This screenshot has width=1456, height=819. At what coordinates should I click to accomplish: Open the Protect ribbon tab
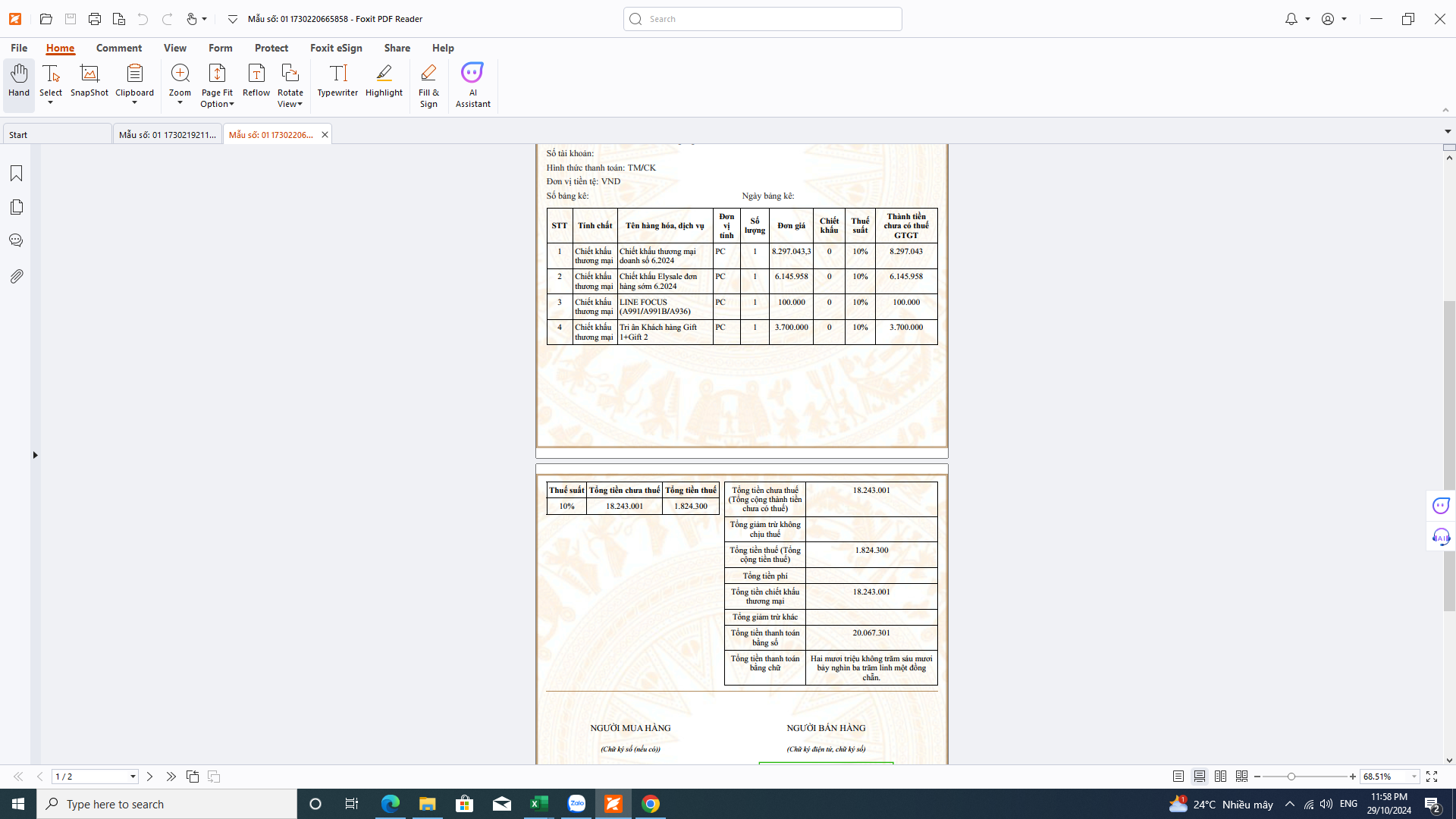click(271, 48)
